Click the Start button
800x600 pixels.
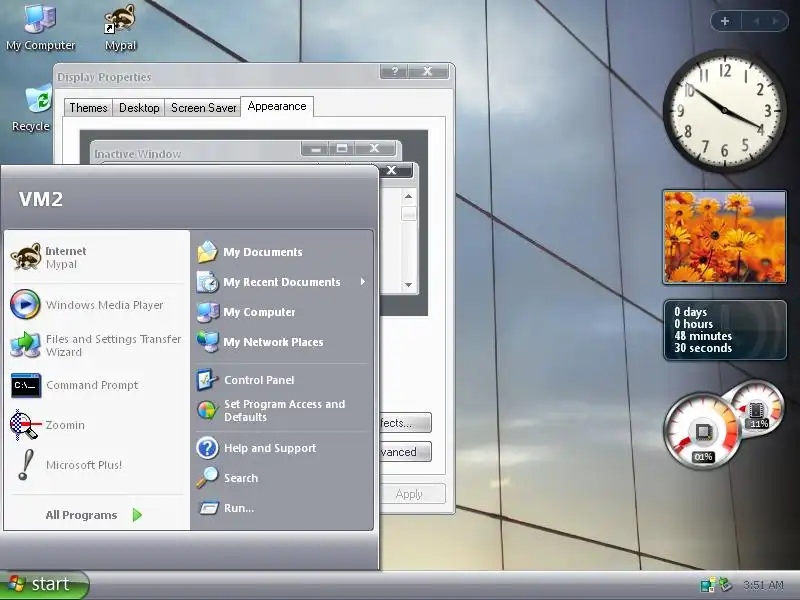tap(44, 584)
